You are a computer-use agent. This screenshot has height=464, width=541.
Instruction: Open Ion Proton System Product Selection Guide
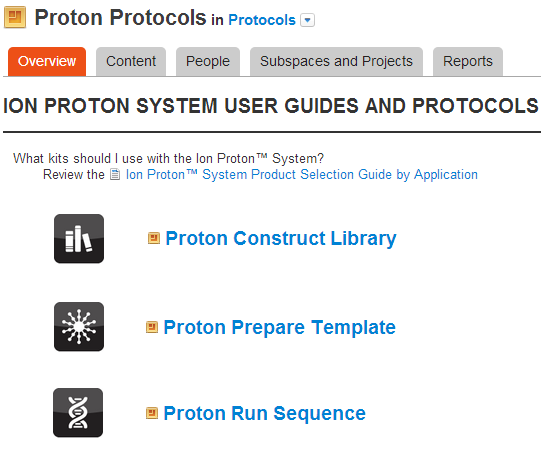pos(302,175)
